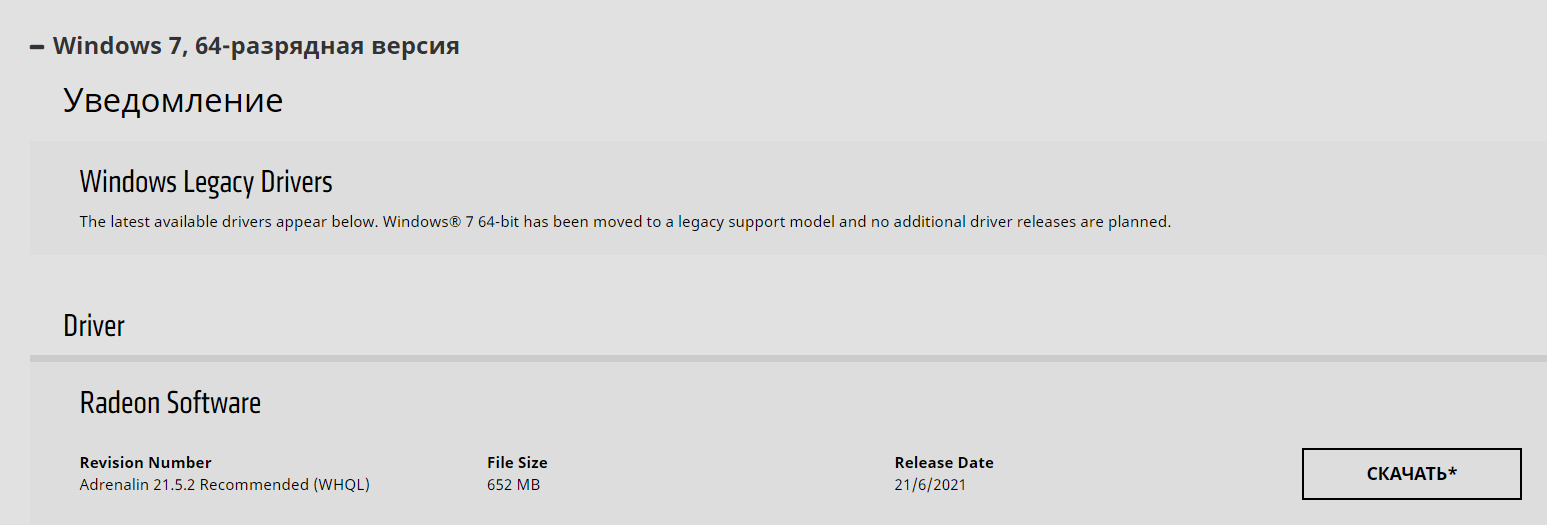Screen dimensions: 1547x525
Task: Click the legacy support notice paragraph
Action: [x=624, y=222]
